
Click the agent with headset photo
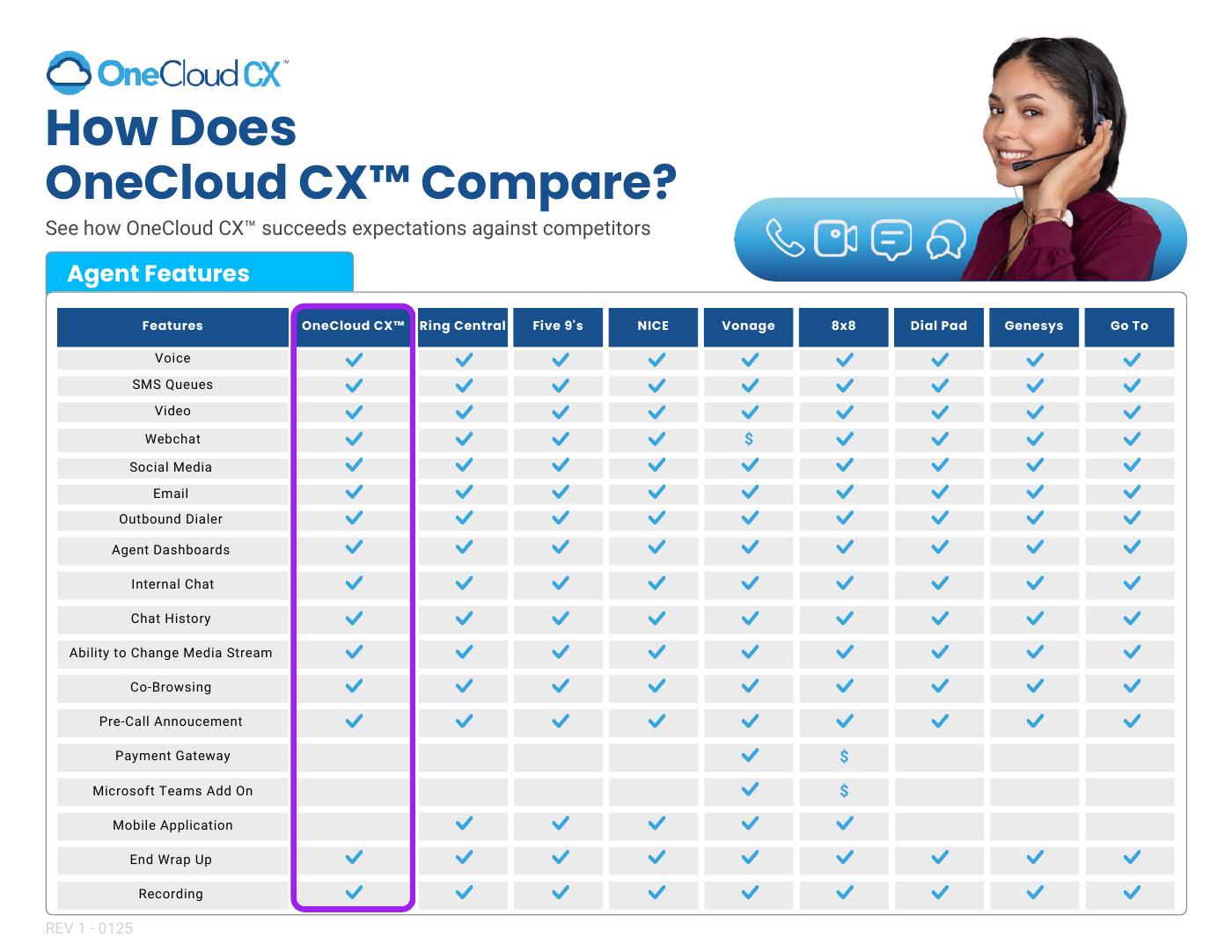tap(1060, 158)
